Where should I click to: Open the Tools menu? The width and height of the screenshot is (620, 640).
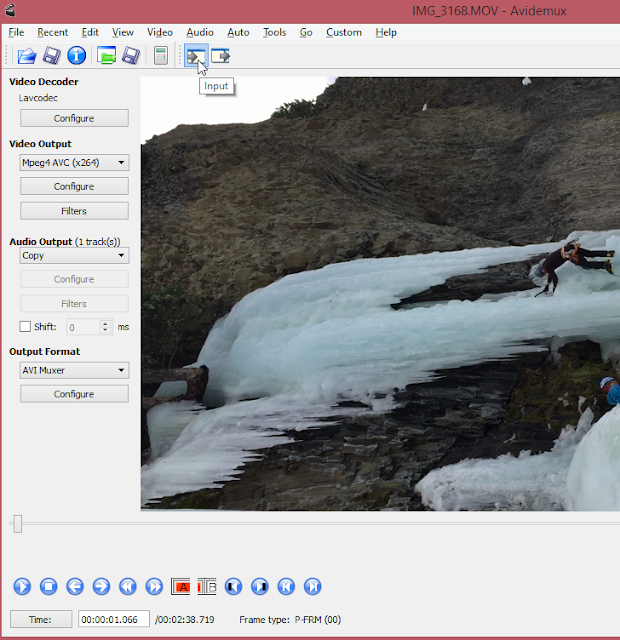click(x=274, y=32)
